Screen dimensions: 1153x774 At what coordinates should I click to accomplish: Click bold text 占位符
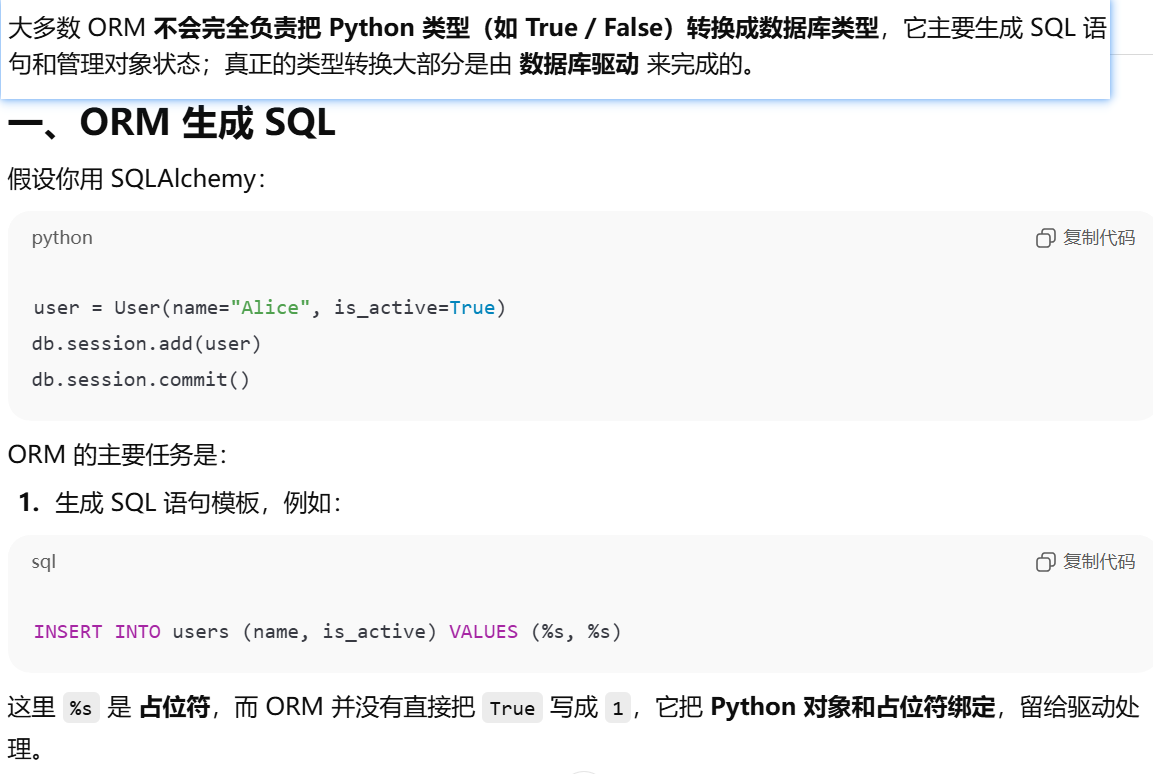(174, 707)
